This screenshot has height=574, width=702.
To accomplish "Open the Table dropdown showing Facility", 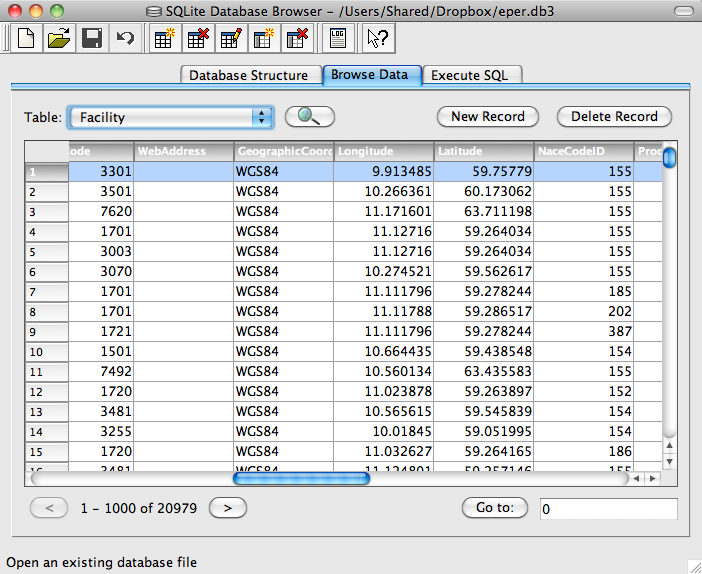I will (x=170, y=117).
